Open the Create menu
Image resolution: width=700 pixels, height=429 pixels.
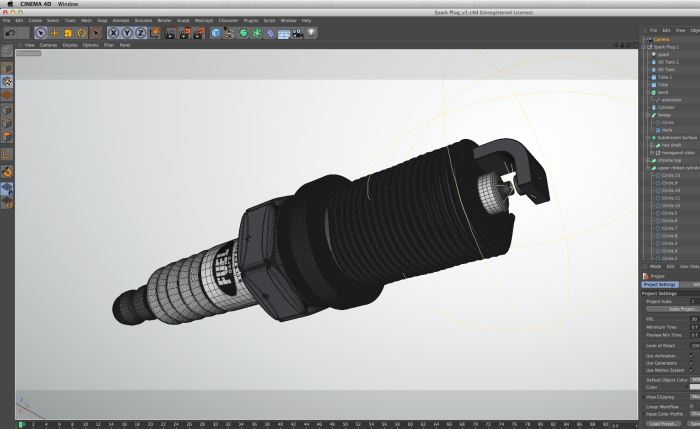point(35,21)
